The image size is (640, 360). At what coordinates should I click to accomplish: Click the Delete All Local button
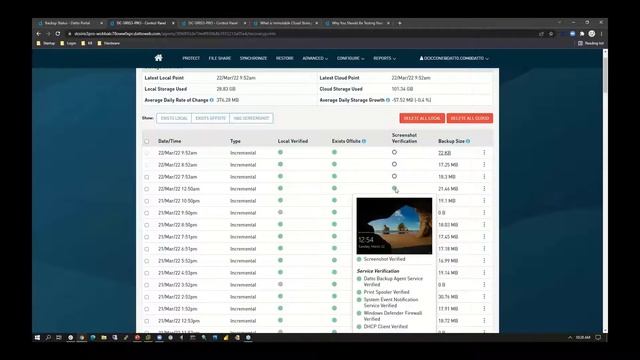click(422, 118)
